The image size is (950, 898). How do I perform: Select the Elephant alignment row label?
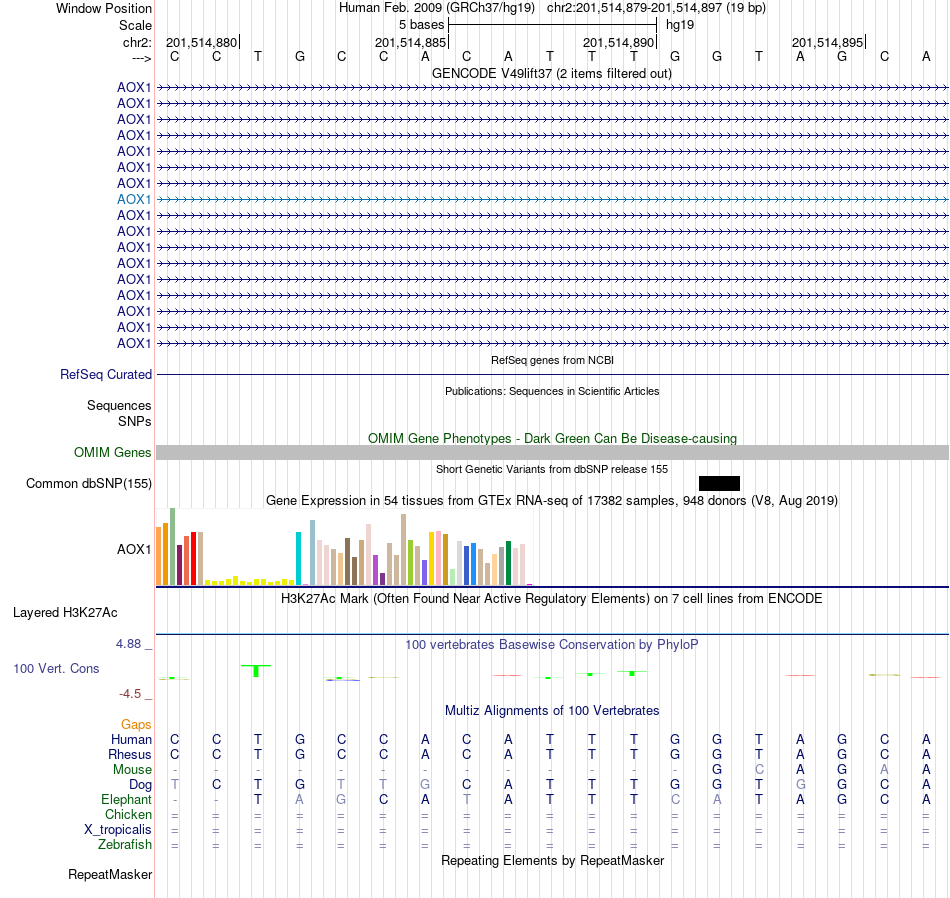pos(126,800)
